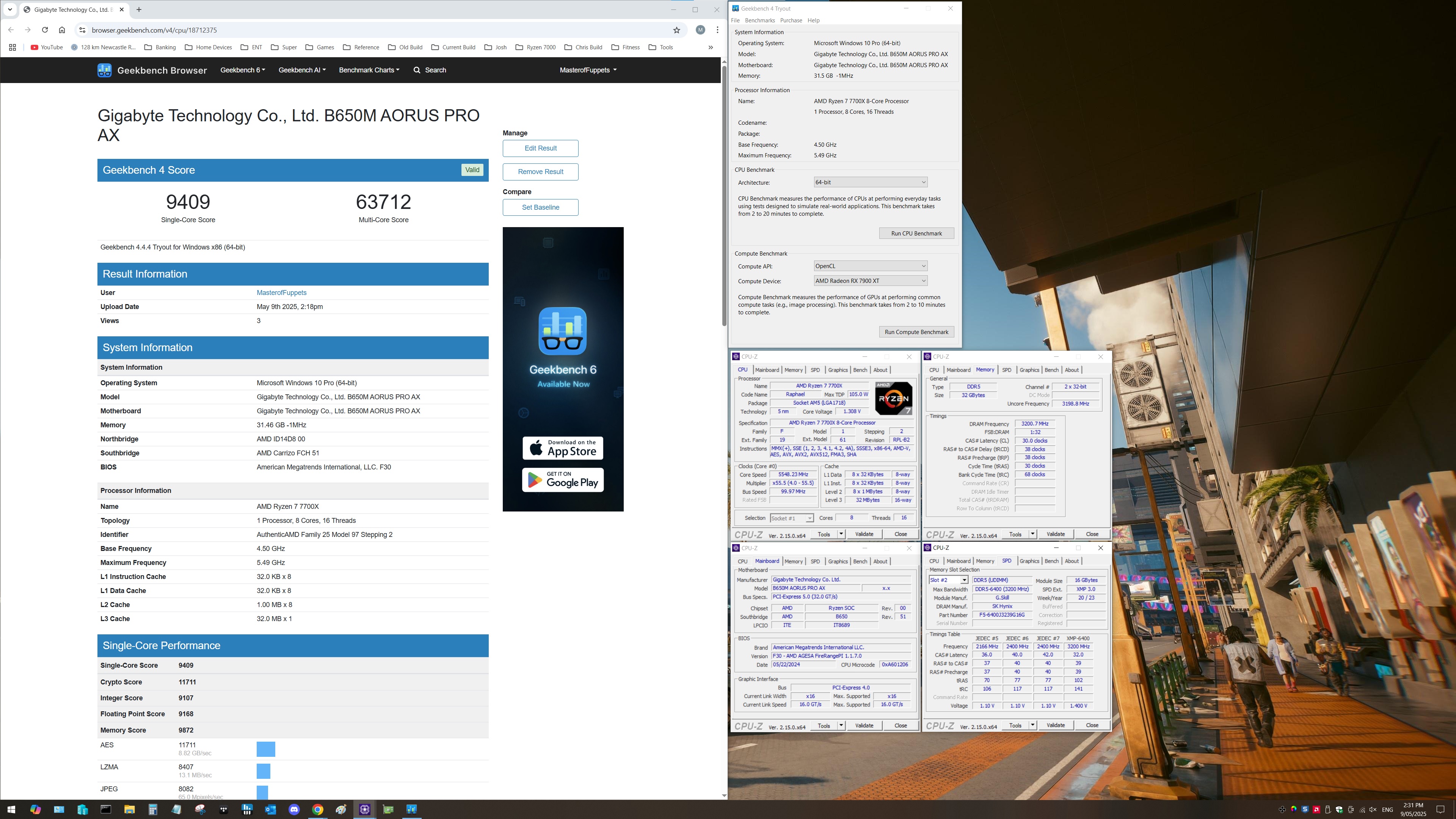
Task: Open the Calculator taskbar icon
Action: pos(152,810)
